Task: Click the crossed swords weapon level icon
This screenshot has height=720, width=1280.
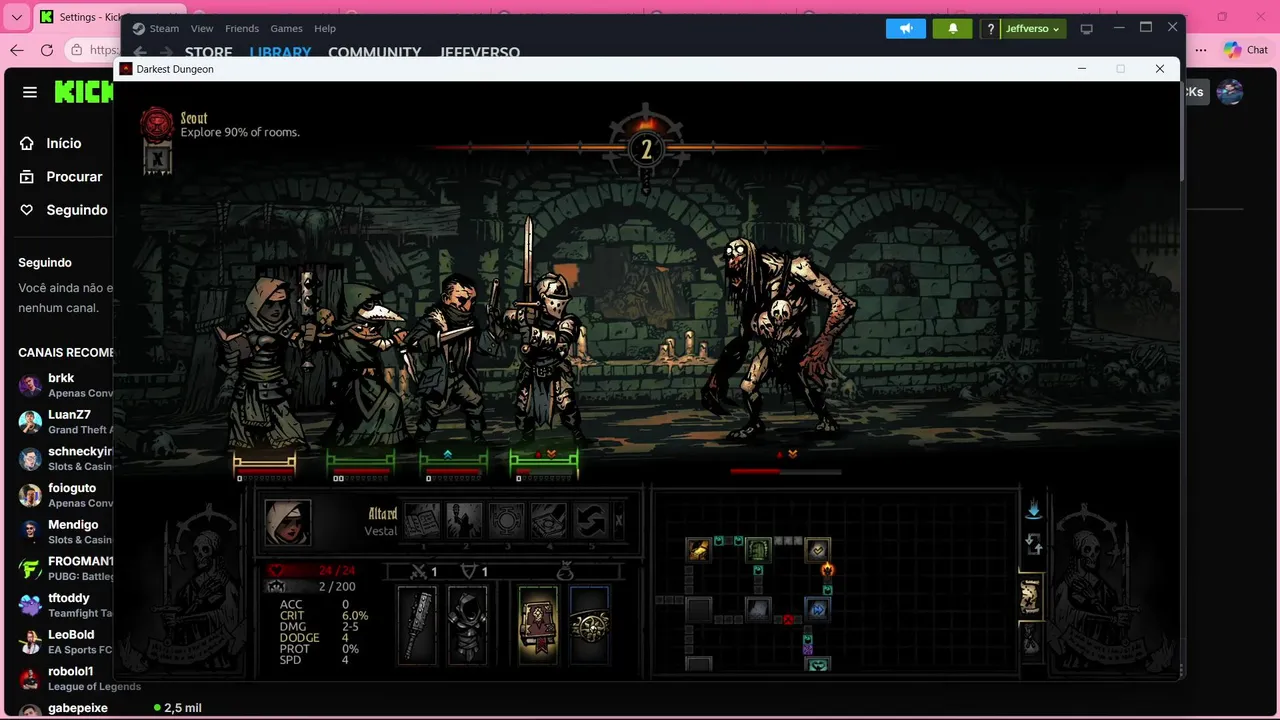Action: (420, 572)
